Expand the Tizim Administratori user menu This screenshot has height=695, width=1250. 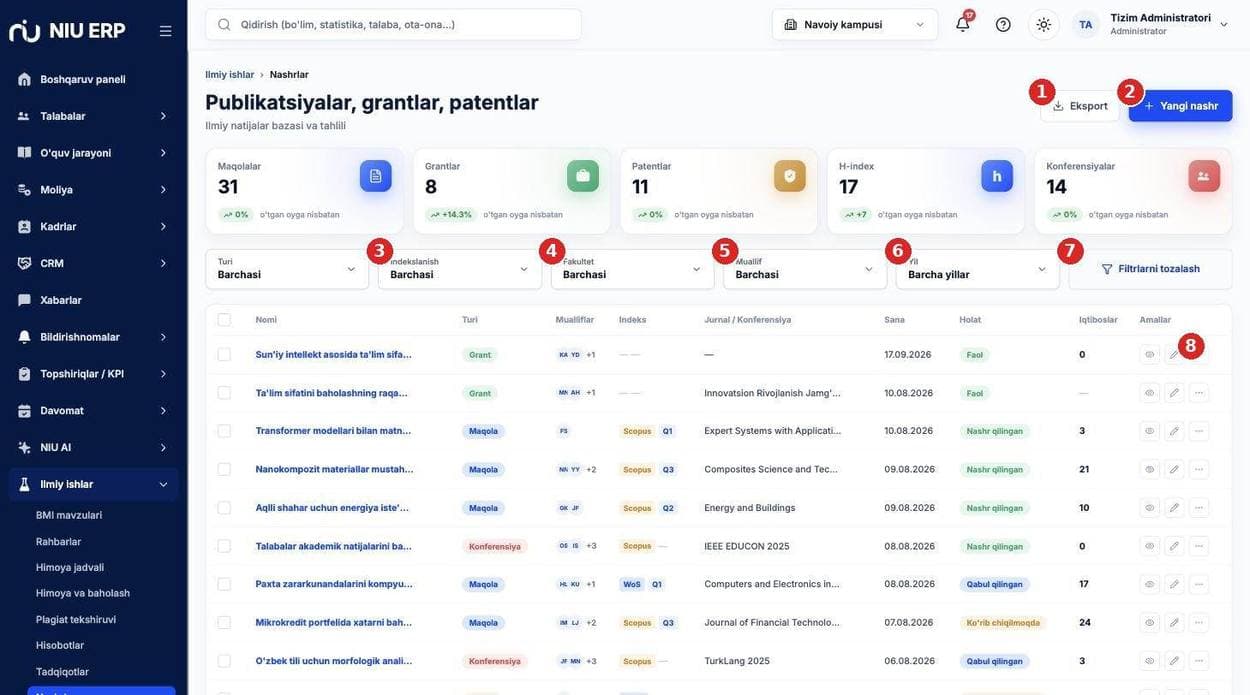coord(1224,24)
